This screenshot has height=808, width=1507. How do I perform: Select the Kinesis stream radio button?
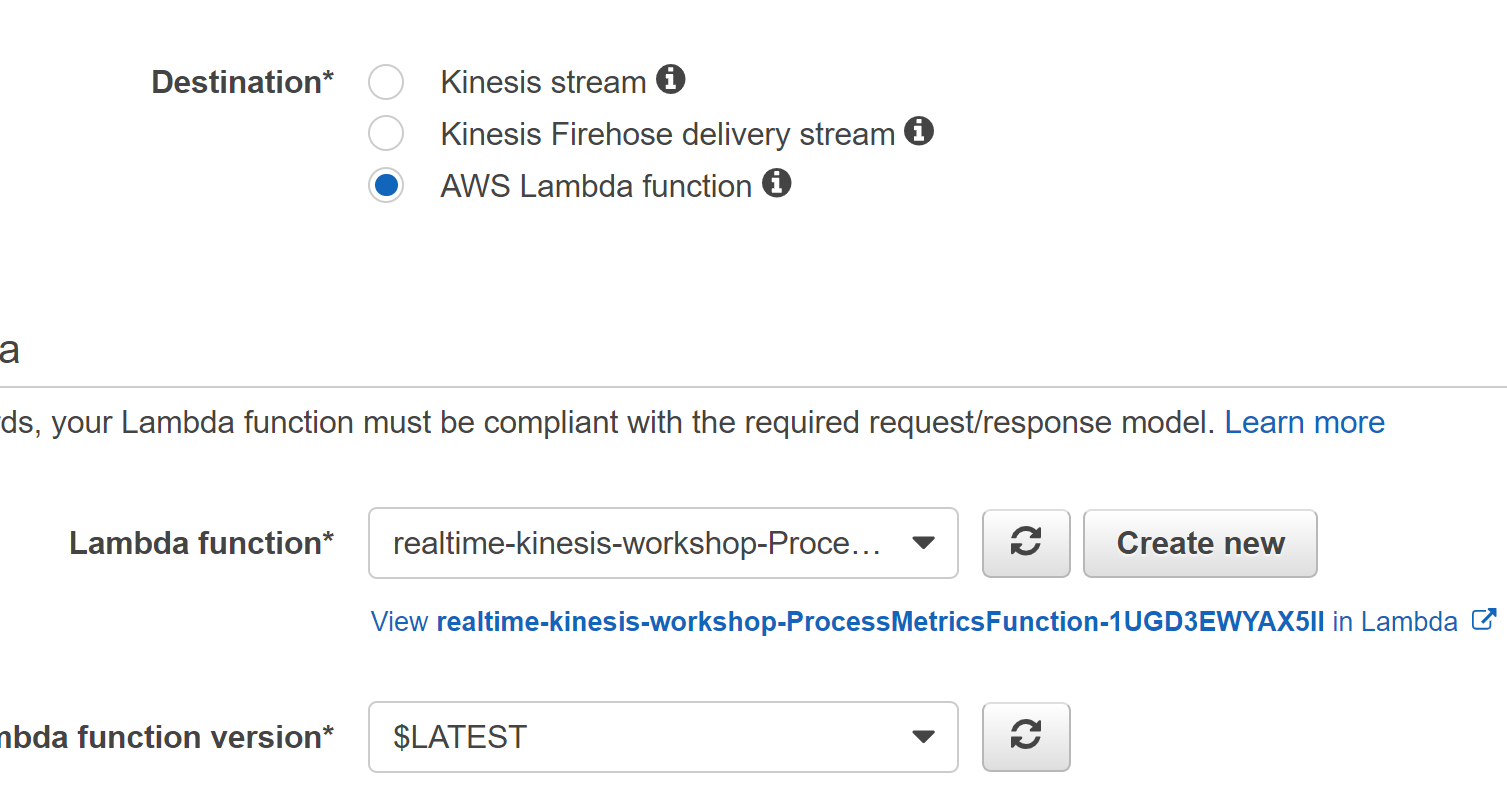point(386,82)
